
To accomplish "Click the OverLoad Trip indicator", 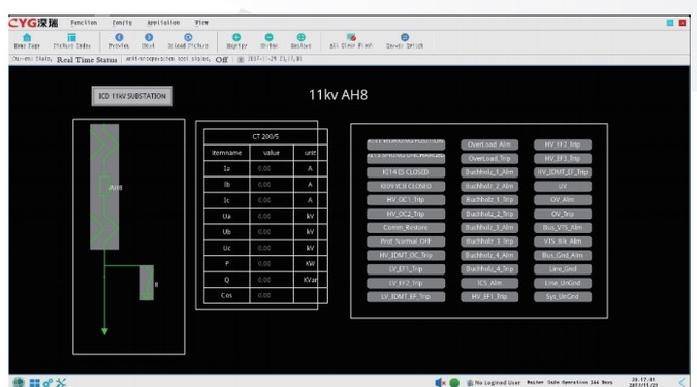I will pos(489,159).
